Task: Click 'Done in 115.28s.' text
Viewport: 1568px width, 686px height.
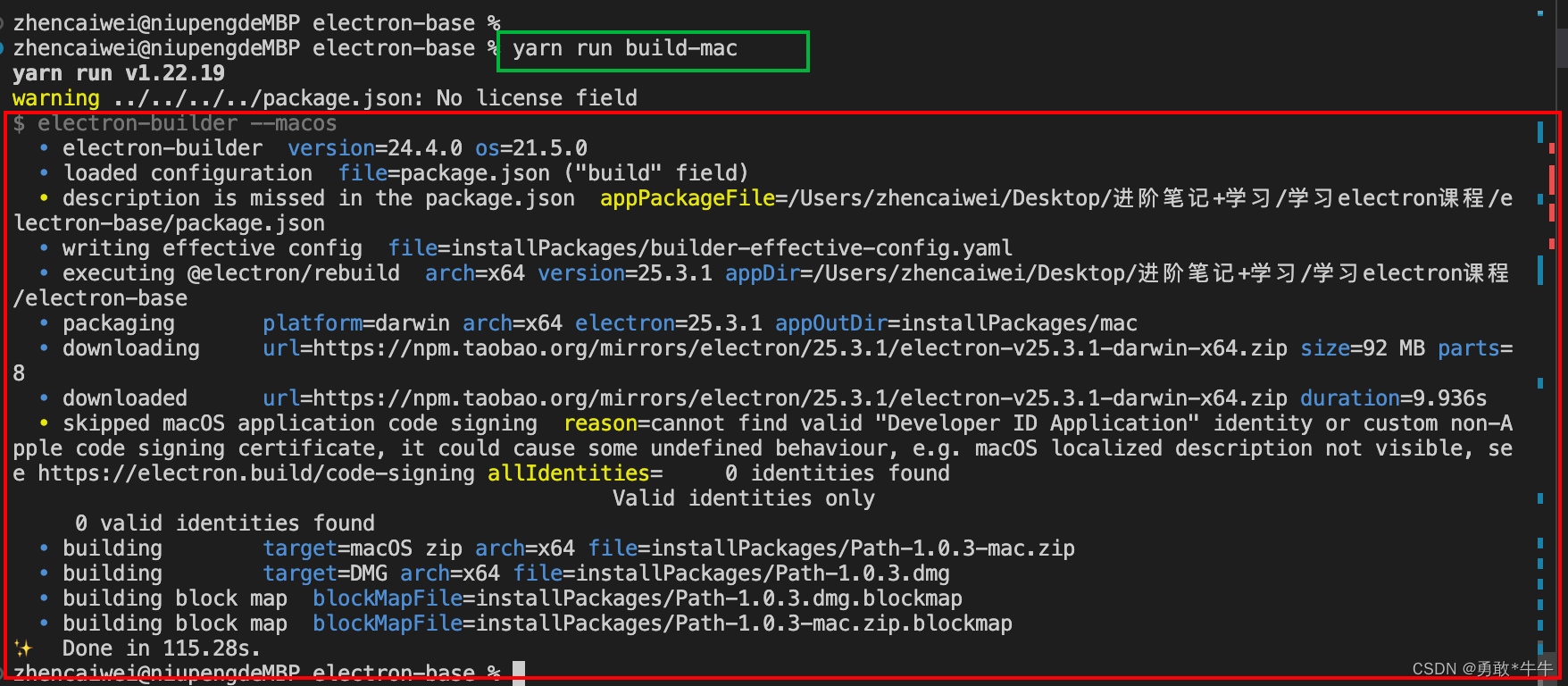Action: pyautogui.click(x=163, y=648)
